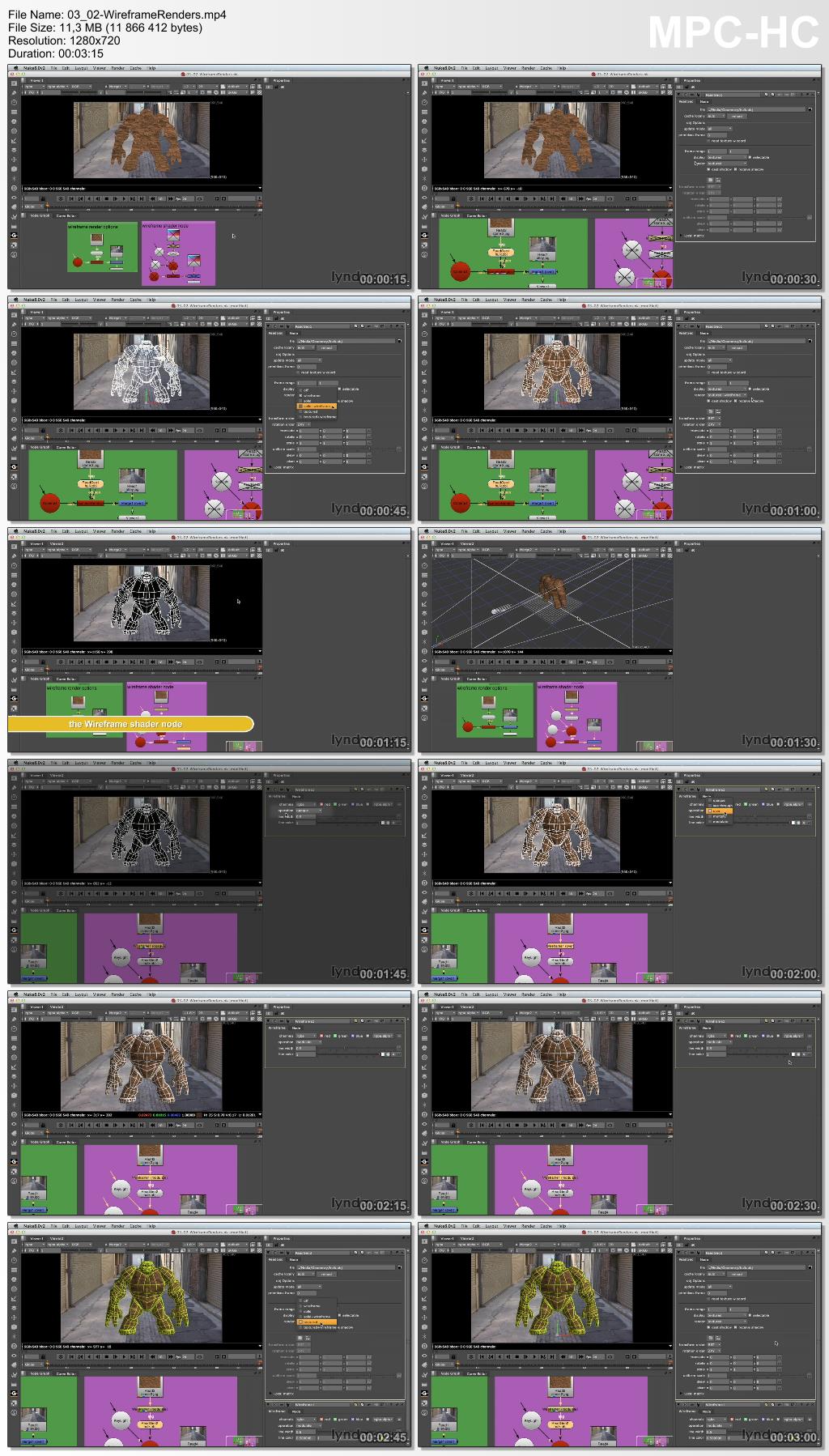The image size is (829, 1456).
Task: Click the file browse folder icon in 00:01:00 frame
Action: (x=810, y=341)
